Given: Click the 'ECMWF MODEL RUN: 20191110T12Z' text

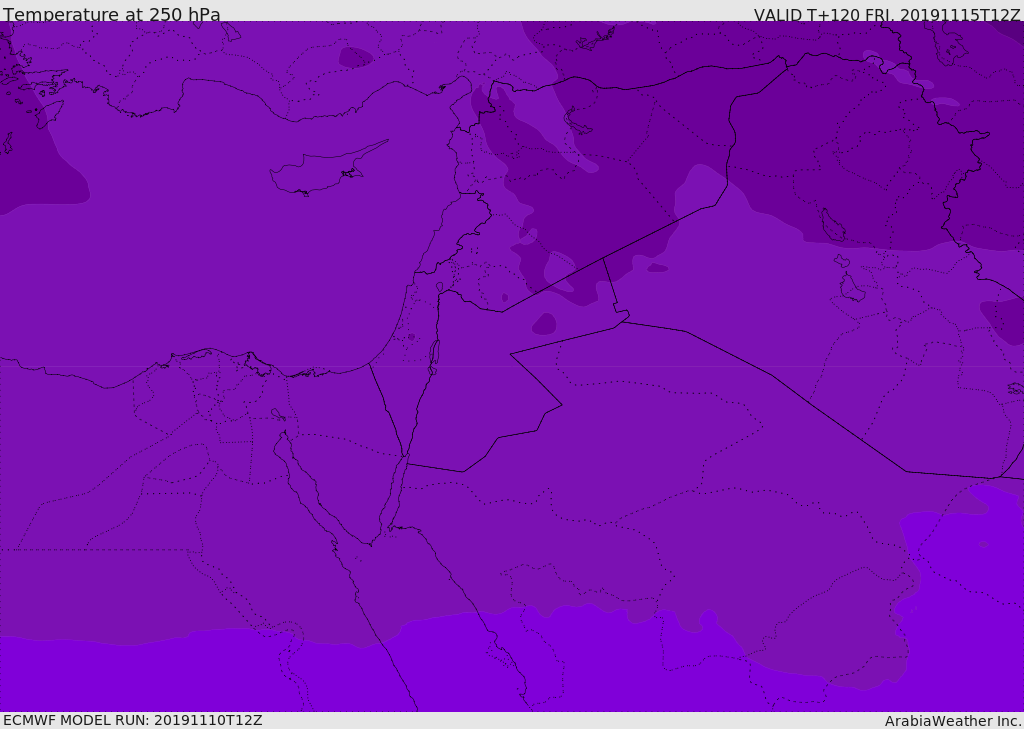Looking at the screenshot, I should point(133,720).
